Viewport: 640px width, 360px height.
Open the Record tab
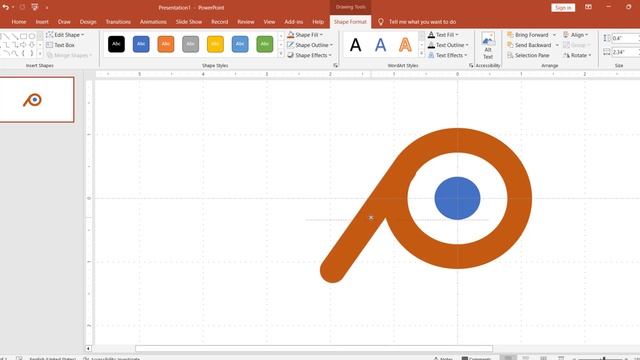point(220,22)
